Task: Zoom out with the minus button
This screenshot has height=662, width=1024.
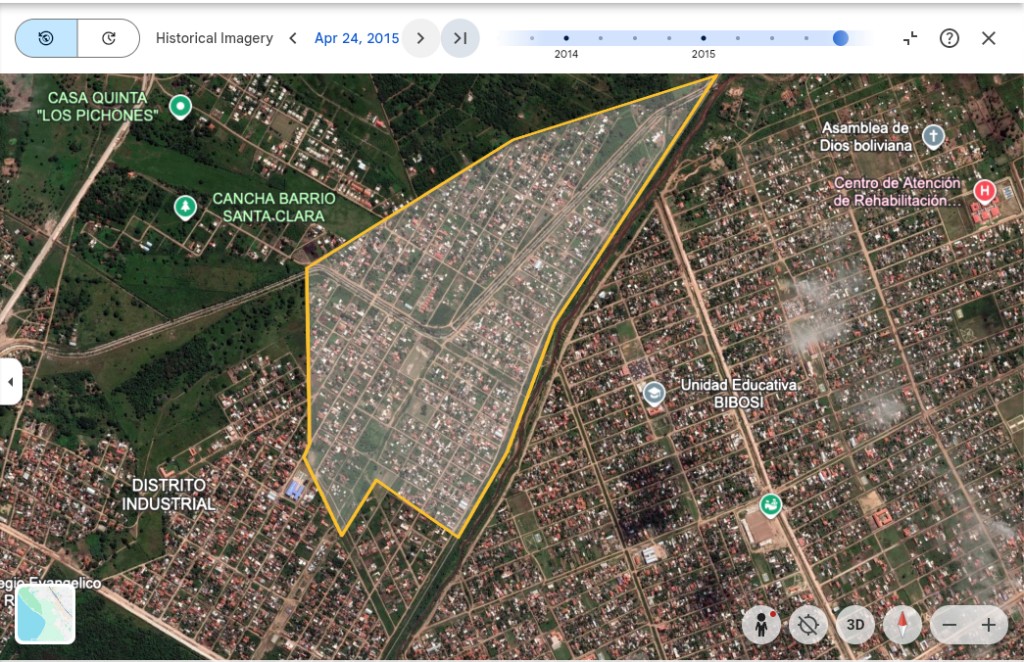Action: (950, 625)
